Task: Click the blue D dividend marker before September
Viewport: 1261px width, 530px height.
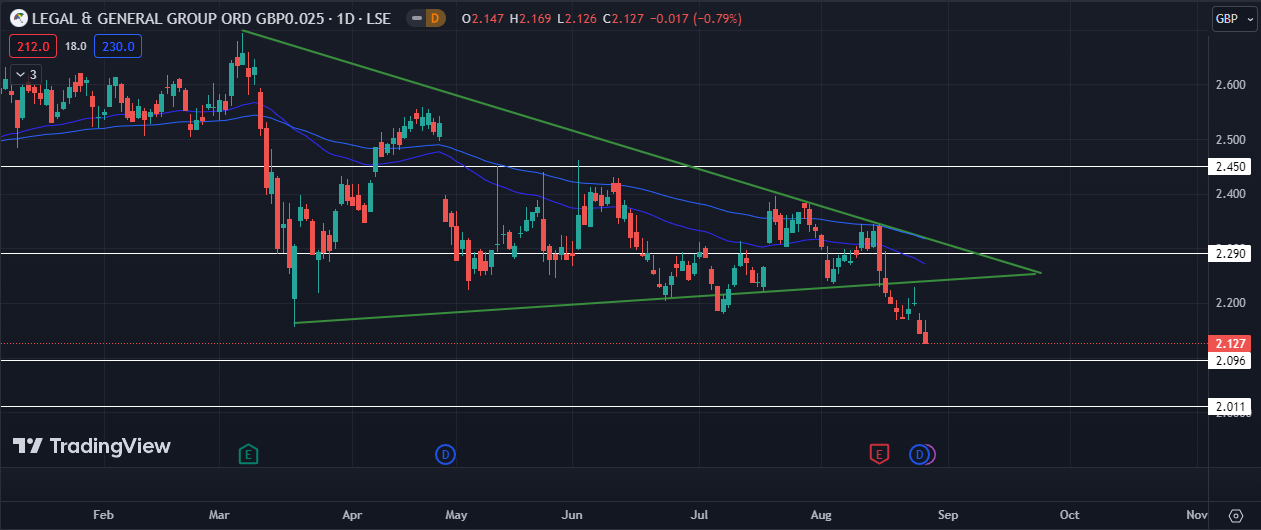Action: [919, 455]
